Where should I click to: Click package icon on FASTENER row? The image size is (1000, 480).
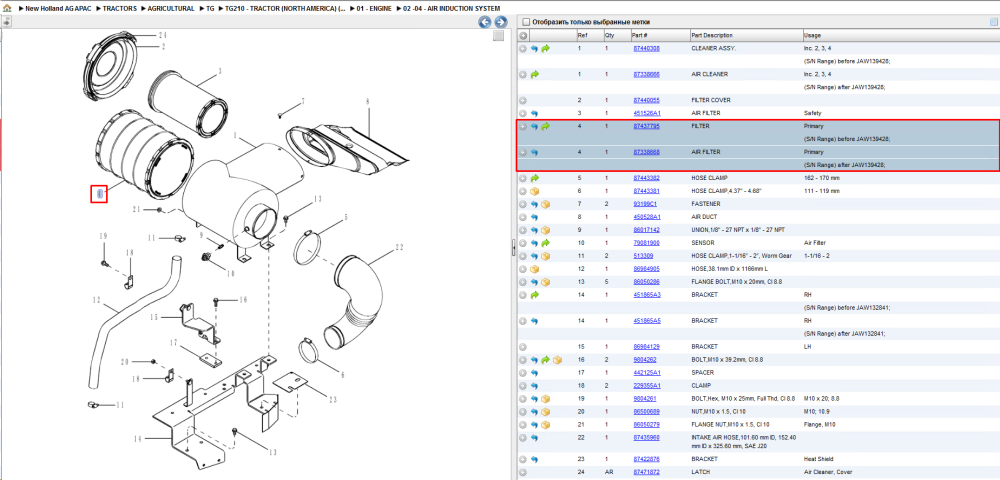coord(546,204)
